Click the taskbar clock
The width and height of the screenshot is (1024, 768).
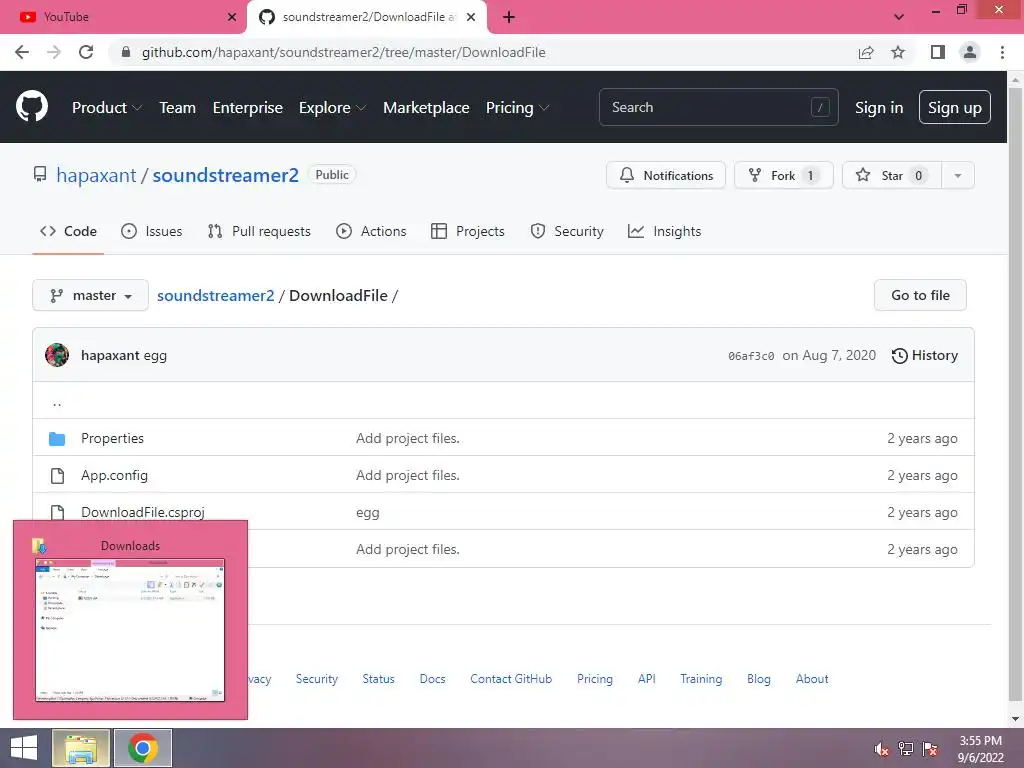point(980,749)
